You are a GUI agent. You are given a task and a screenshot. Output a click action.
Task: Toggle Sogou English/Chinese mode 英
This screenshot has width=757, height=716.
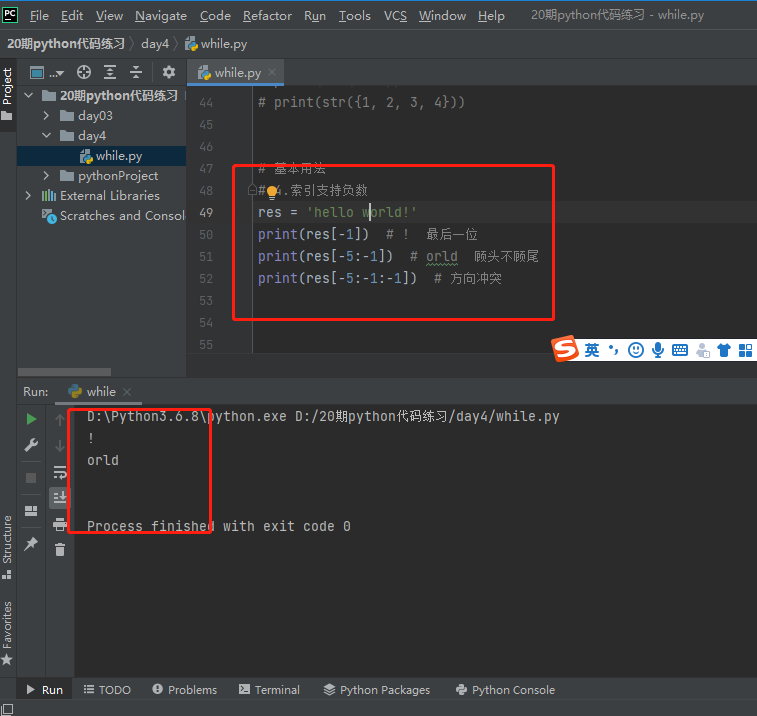(x=592, y=350)
